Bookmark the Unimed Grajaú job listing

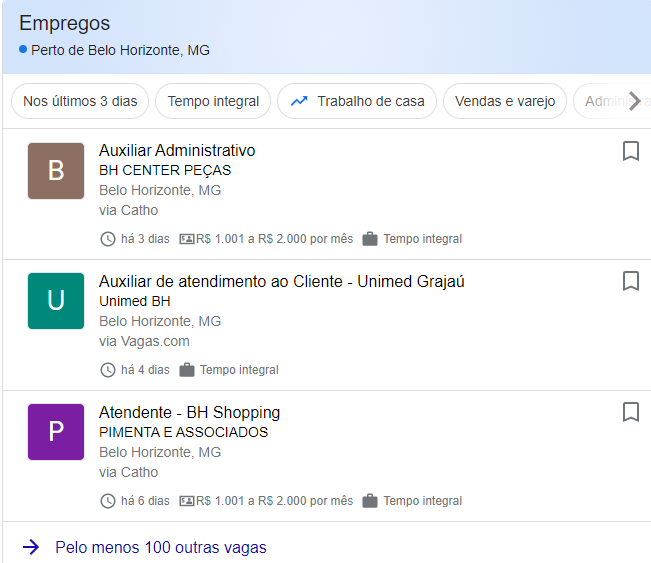pos(630,281)
